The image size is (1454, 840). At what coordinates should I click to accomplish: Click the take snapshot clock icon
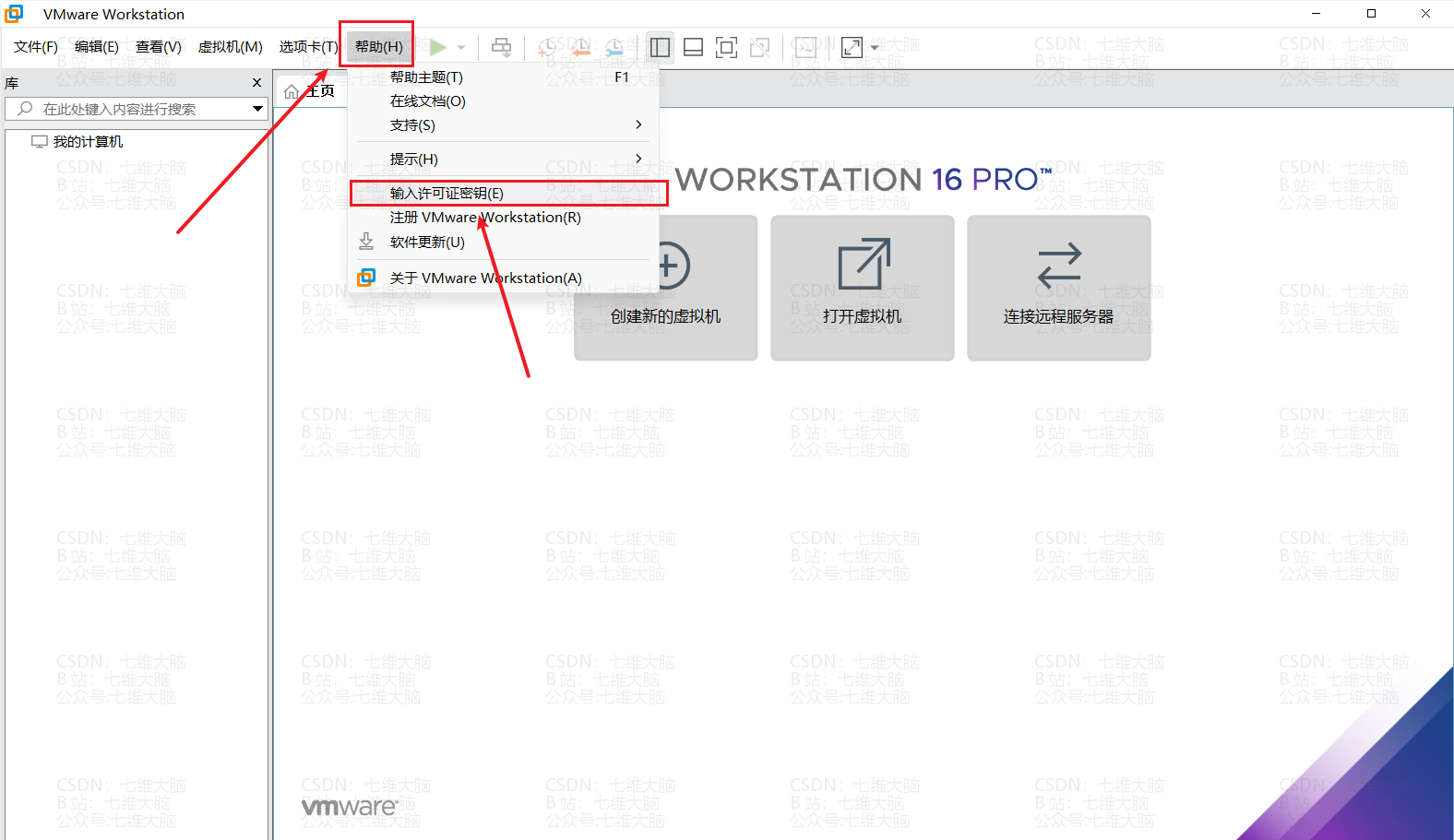[x=547, y=47]
